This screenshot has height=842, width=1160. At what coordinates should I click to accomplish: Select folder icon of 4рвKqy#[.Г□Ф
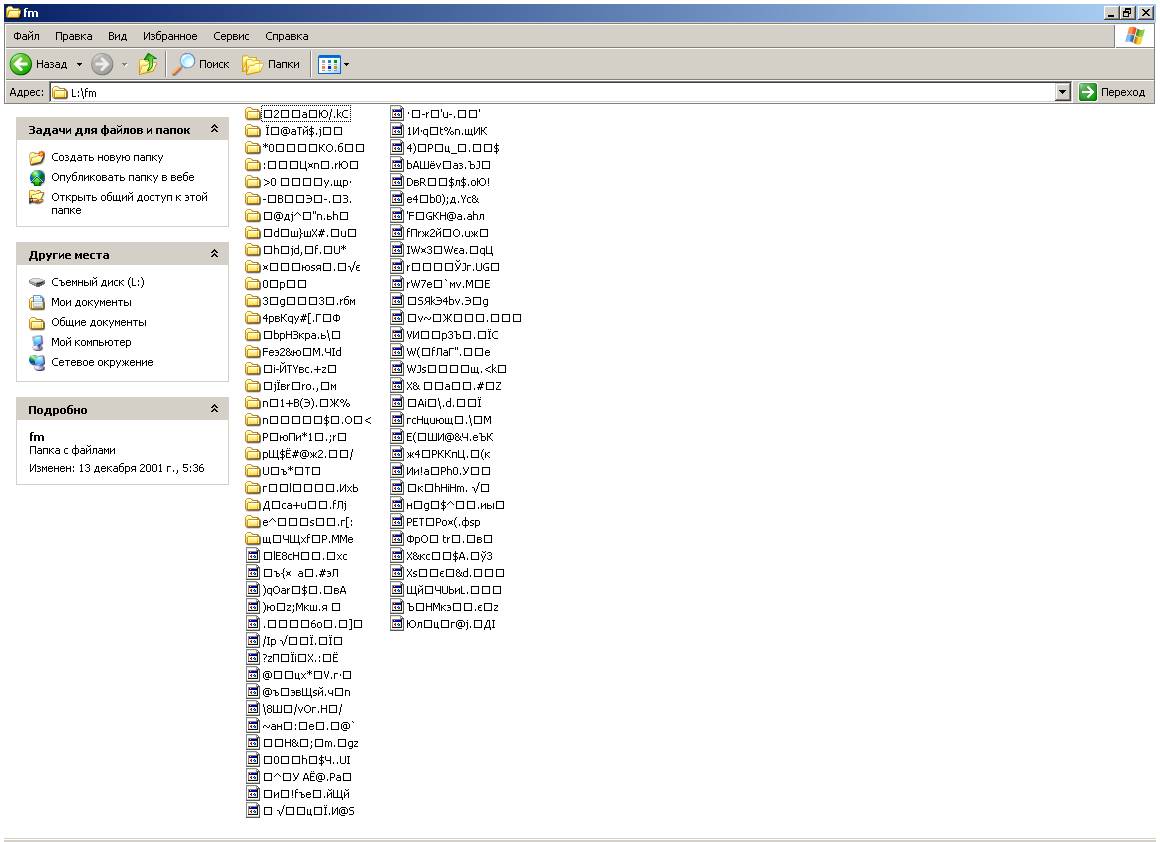(252, 318)
